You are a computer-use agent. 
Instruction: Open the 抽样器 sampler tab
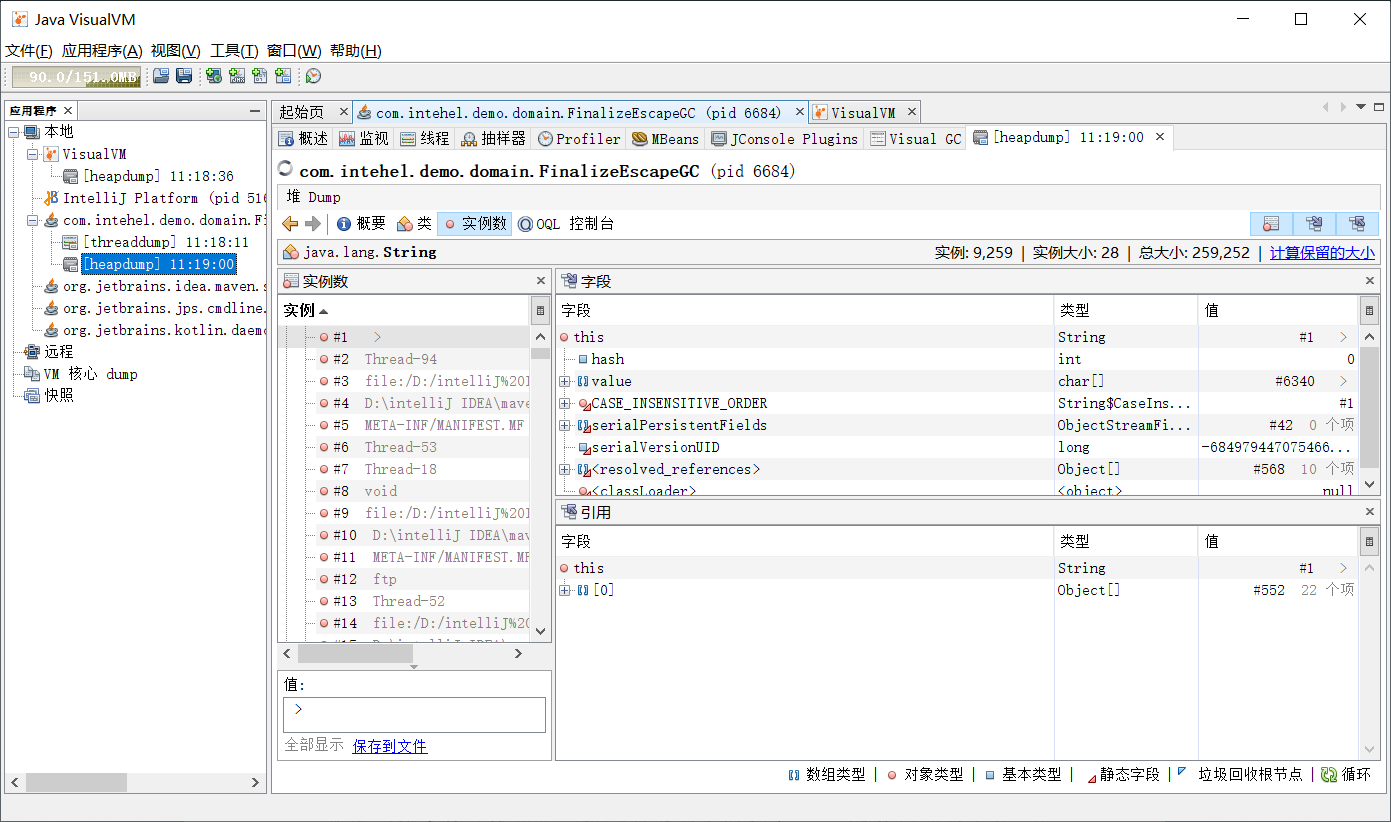494,139
